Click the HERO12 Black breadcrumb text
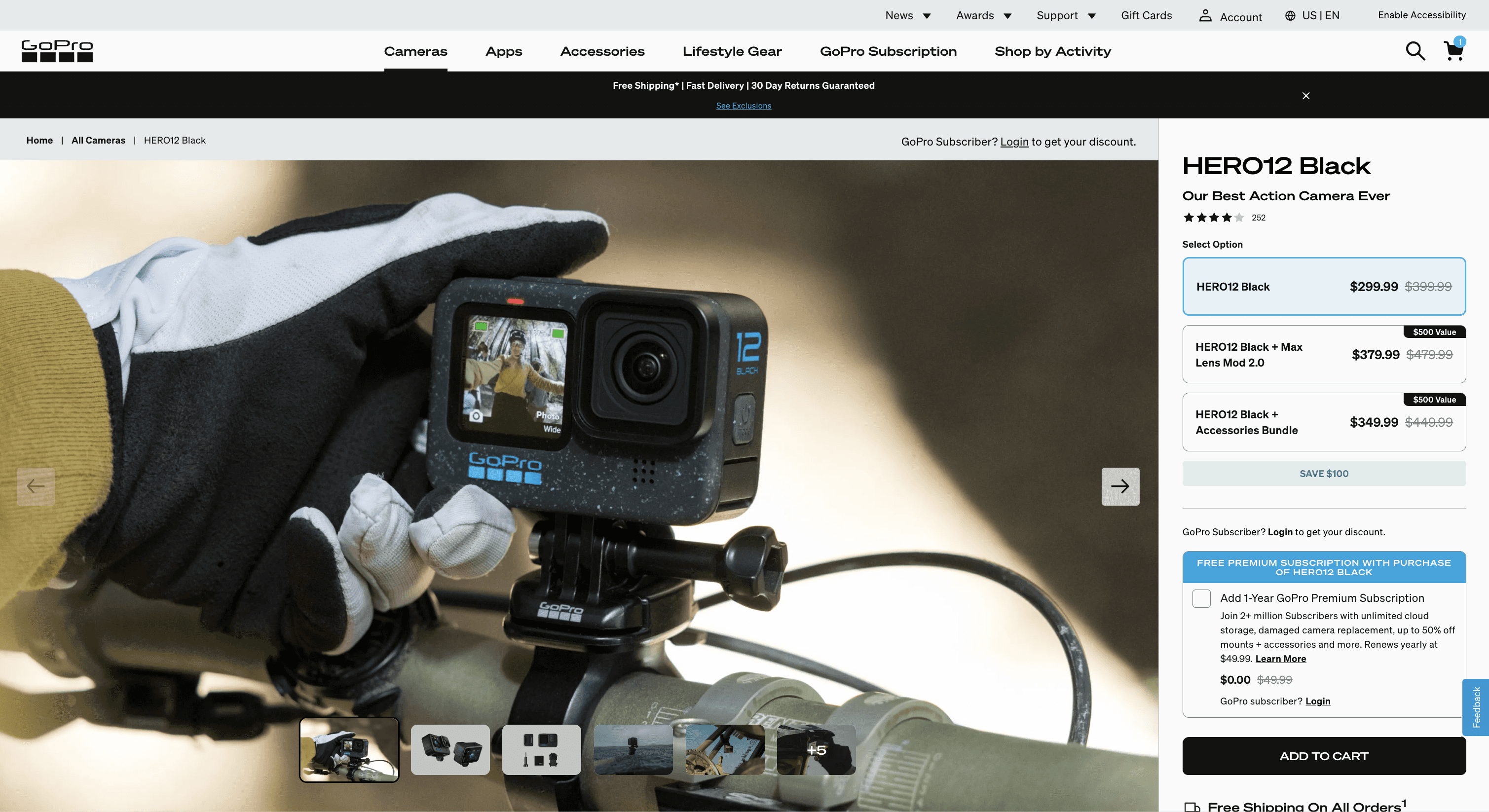The height and width of the screenshot is (812, 1489). 175,141
